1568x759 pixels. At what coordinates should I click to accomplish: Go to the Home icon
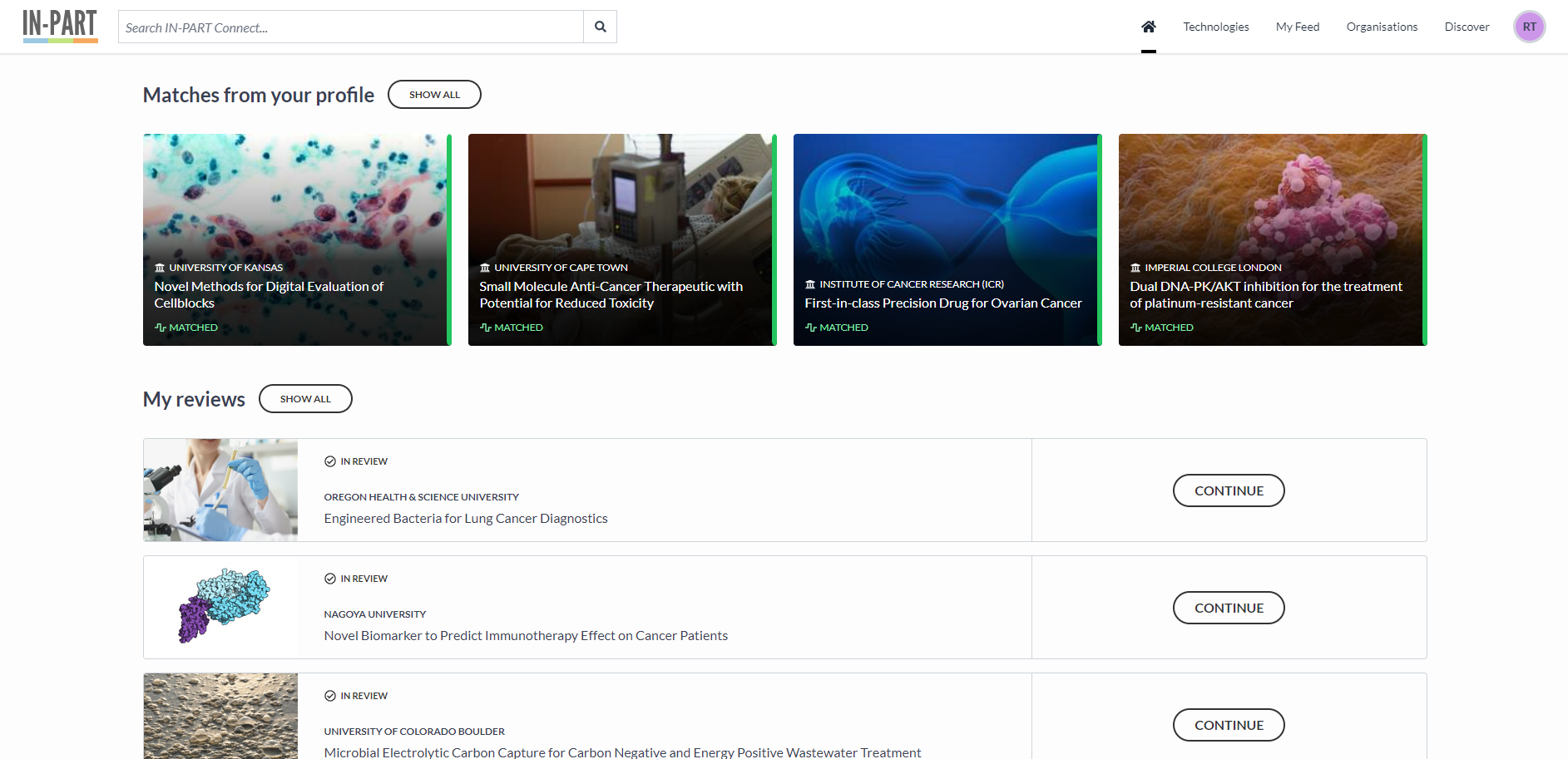[1149, 27]
